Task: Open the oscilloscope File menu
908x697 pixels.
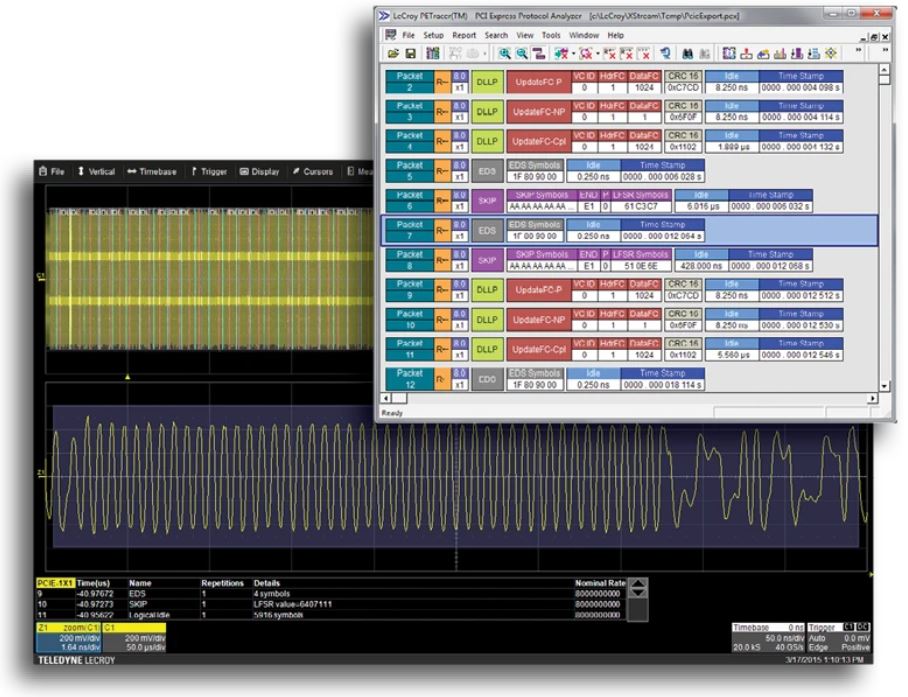Action: coord(52,171)
